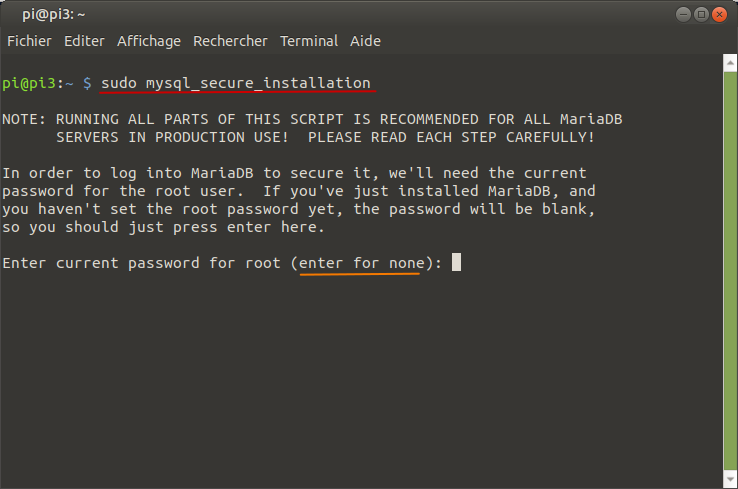
Task: Click the 'PLEASE READ EACH STEP CAREFULLY!' text
Action: coord(451,137)
